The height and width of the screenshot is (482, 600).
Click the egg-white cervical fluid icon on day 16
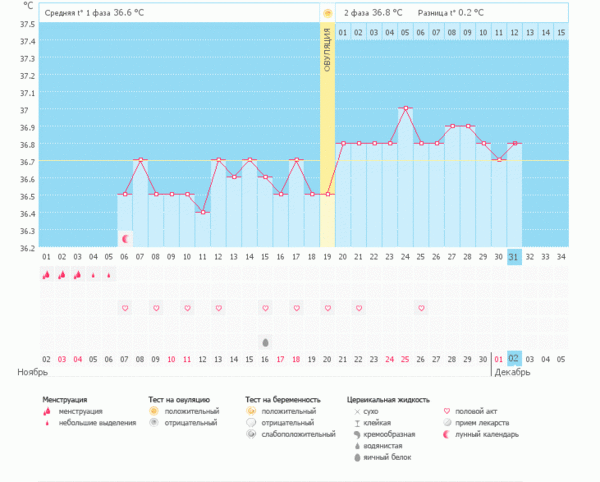pyautogui.click(x=265, y=341)
